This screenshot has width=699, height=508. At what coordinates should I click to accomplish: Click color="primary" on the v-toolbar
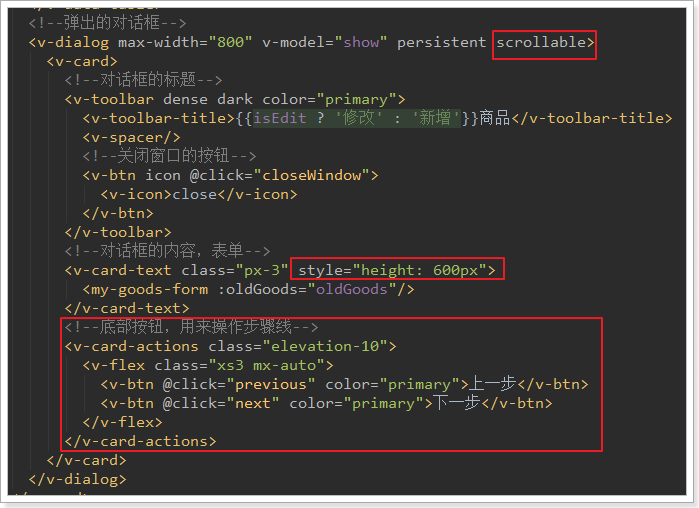[329, 99]
